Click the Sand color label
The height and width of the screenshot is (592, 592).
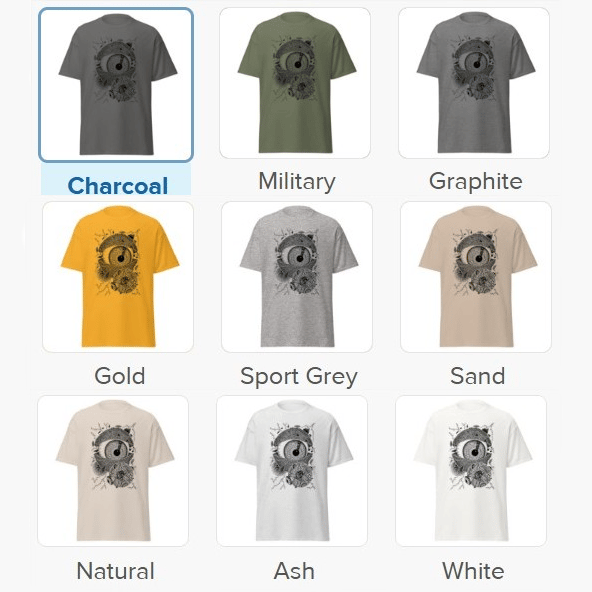[478, 376]
